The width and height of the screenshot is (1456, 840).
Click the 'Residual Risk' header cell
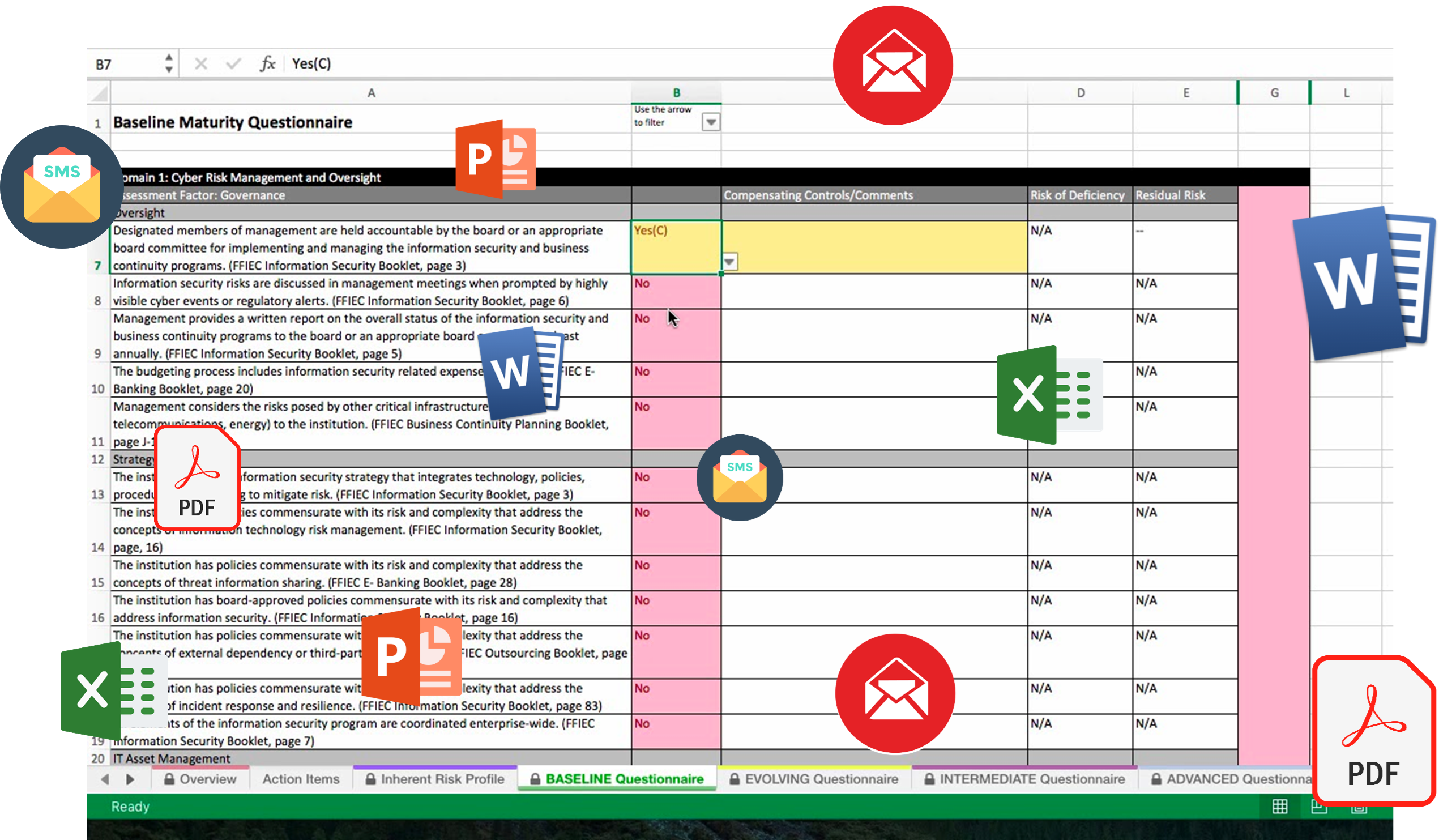pos(1185,195)
